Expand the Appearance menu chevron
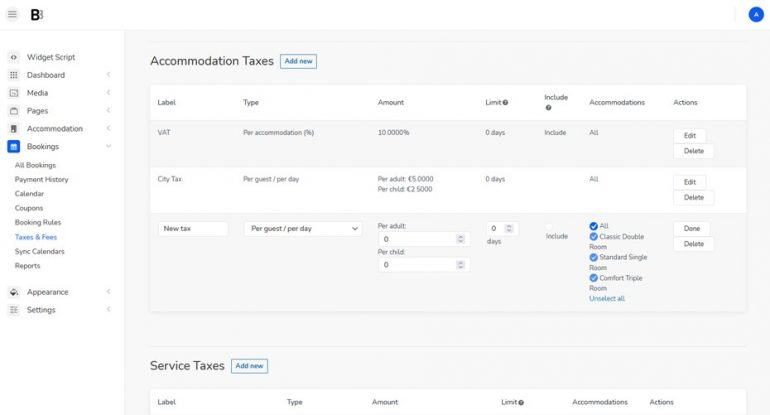770x415 pixels. (x=109, y=292)
